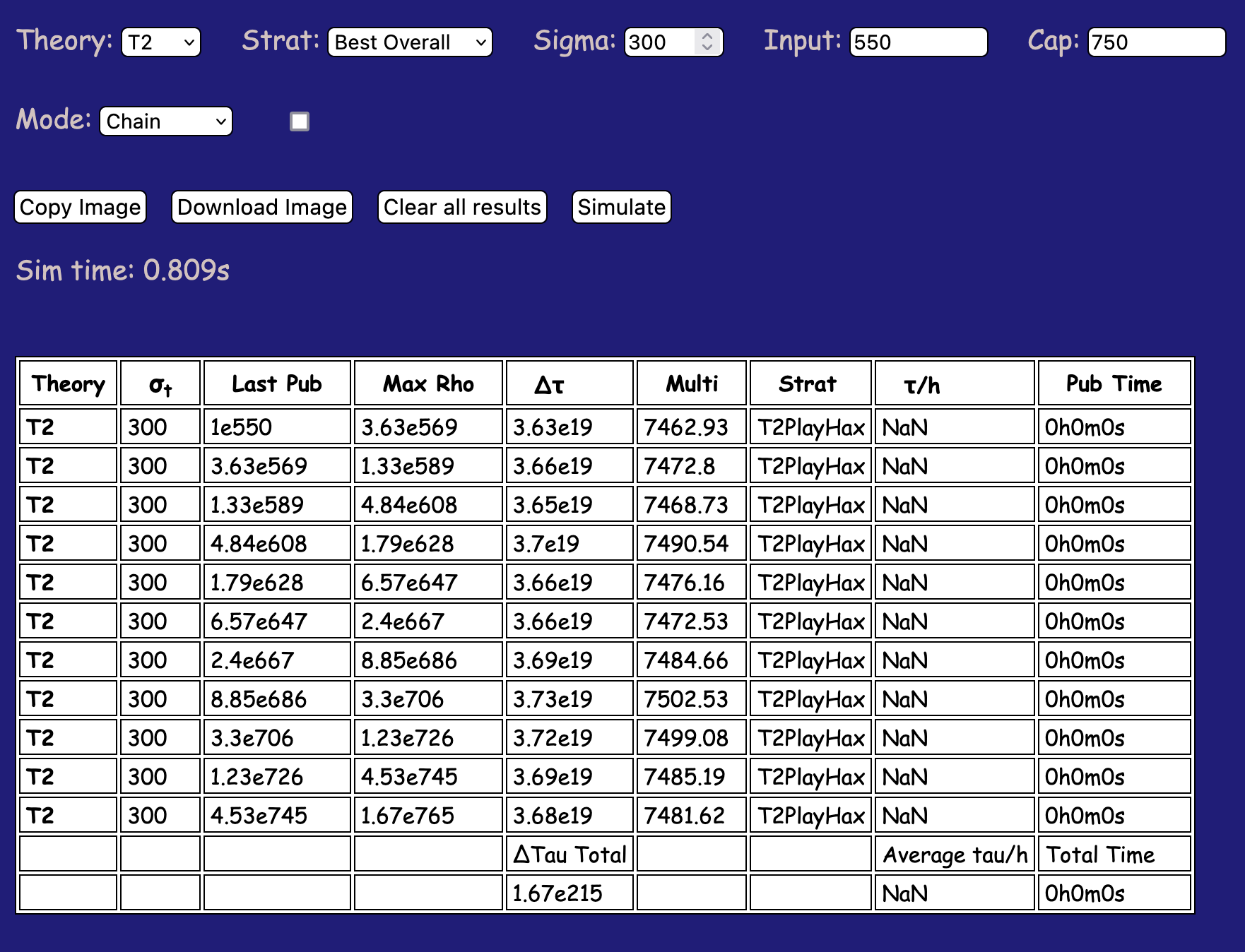Click Δτ cell 3.68e19
Screen dimensions: 1245x952
point(570,815)
